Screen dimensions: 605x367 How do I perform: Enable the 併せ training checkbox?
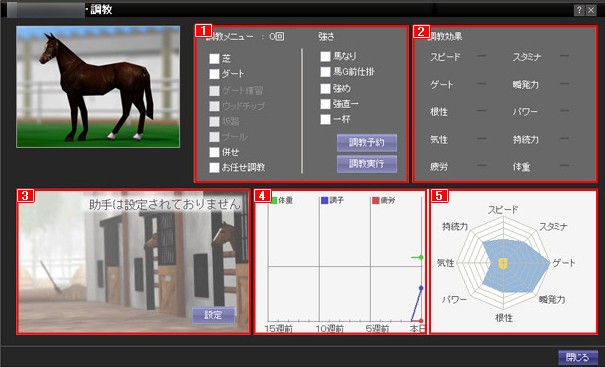tap(215, 152)
